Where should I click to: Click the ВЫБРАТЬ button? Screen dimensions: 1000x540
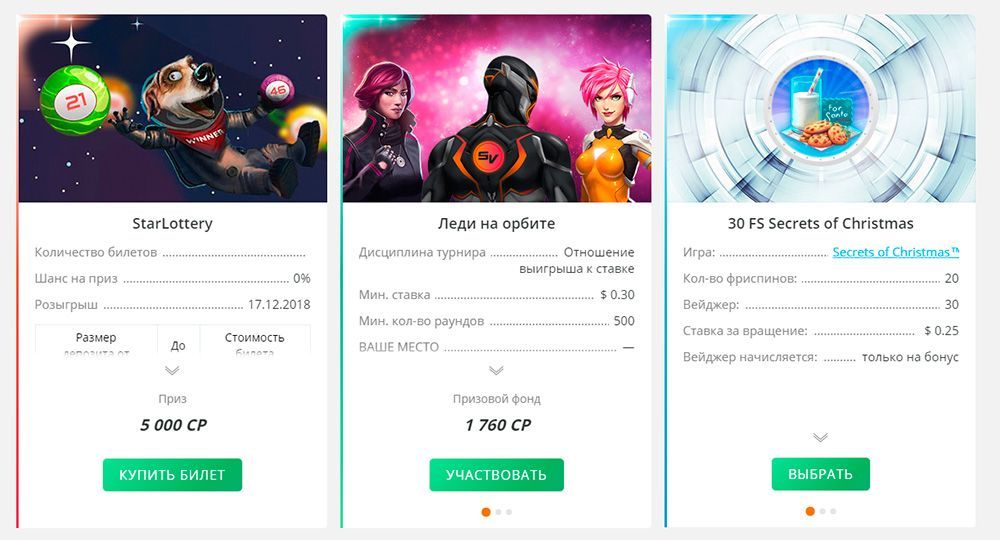tap(820, 474)
